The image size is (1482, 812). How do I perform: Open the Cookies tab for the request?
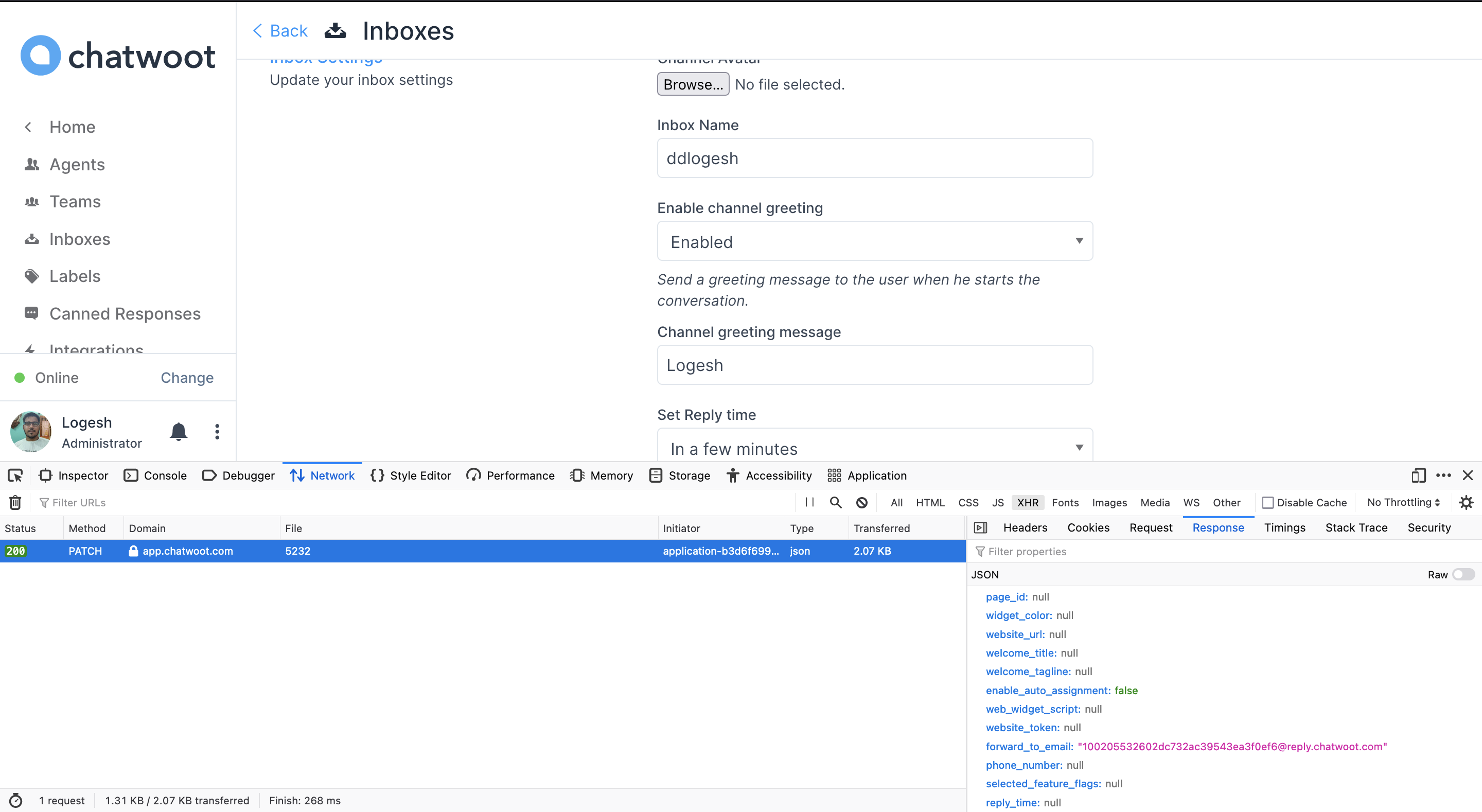tap(1087, 527)
